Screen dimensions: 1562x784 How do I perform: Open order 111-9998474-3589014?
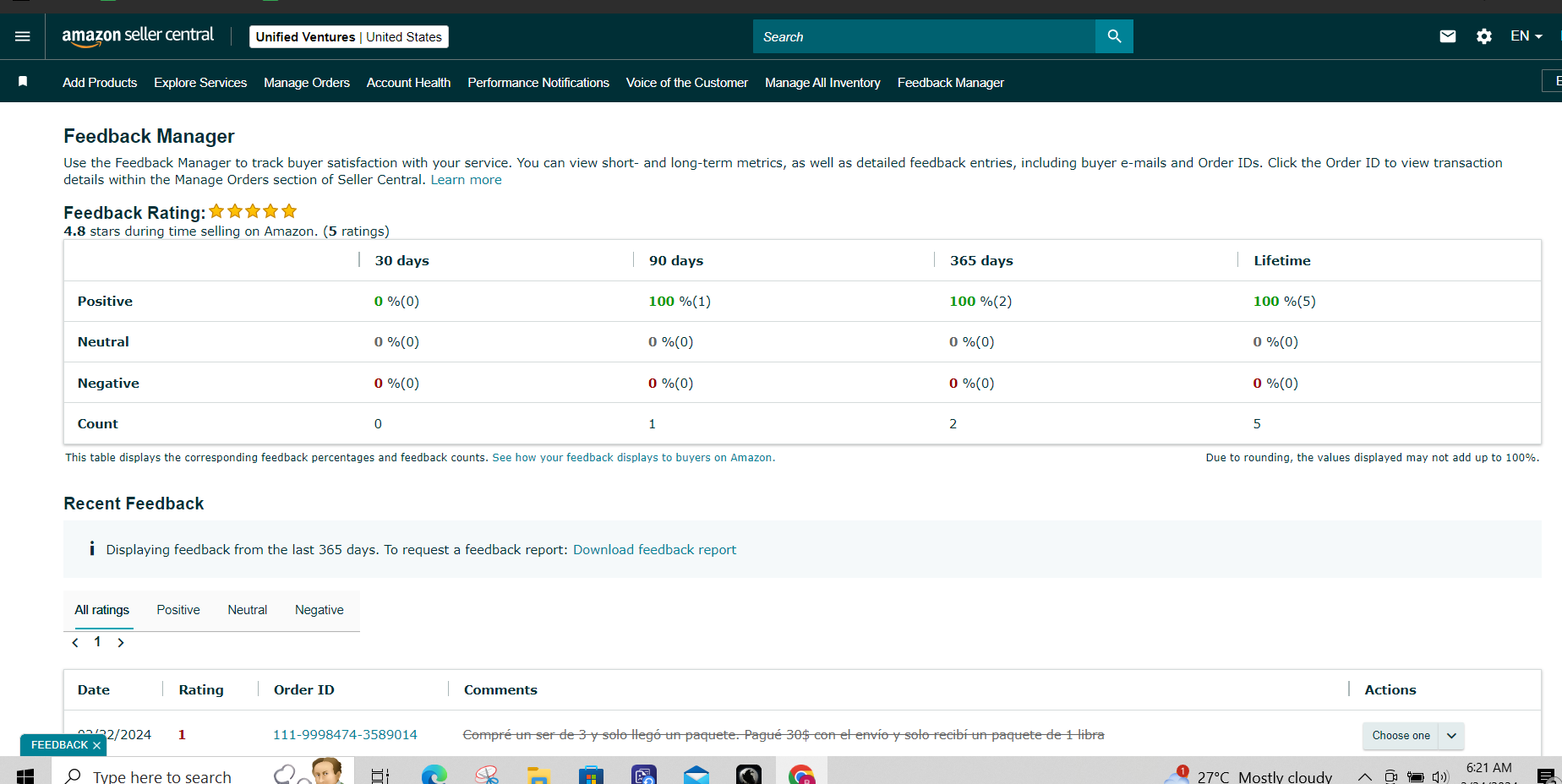click(x=345, y=735)
